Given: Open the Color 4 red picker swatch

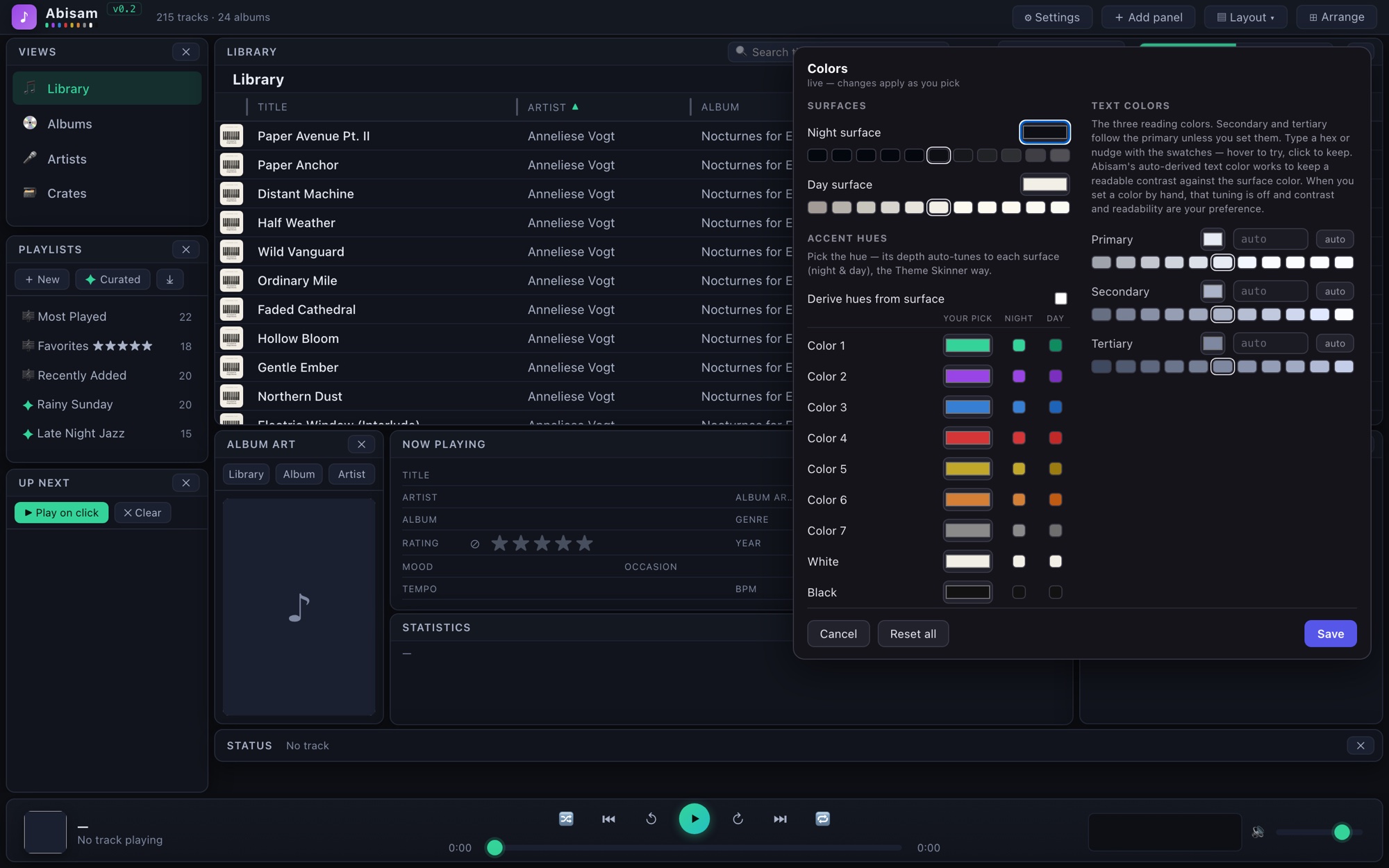Looking at the screenshot, I should click(967, 437).
